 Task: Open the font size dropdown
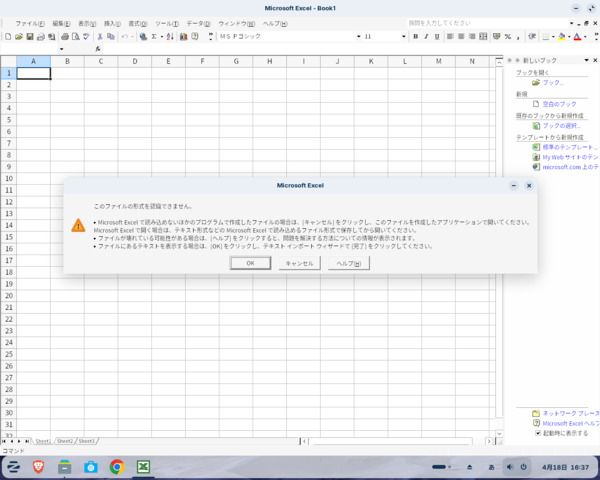tap(403, 36)
